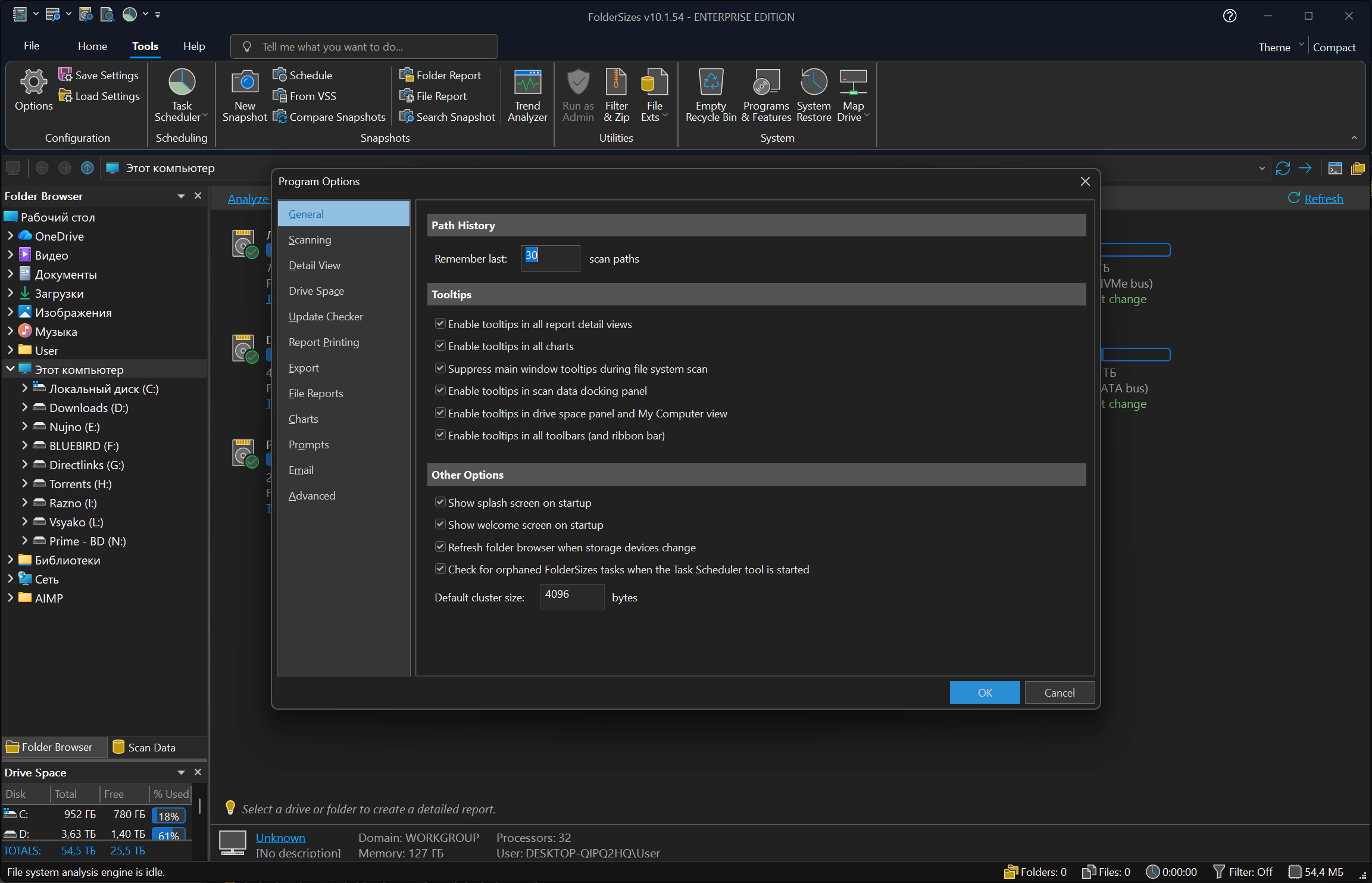Close the Folder Browser panel
1372x883 pixels.
pos(198,196)
